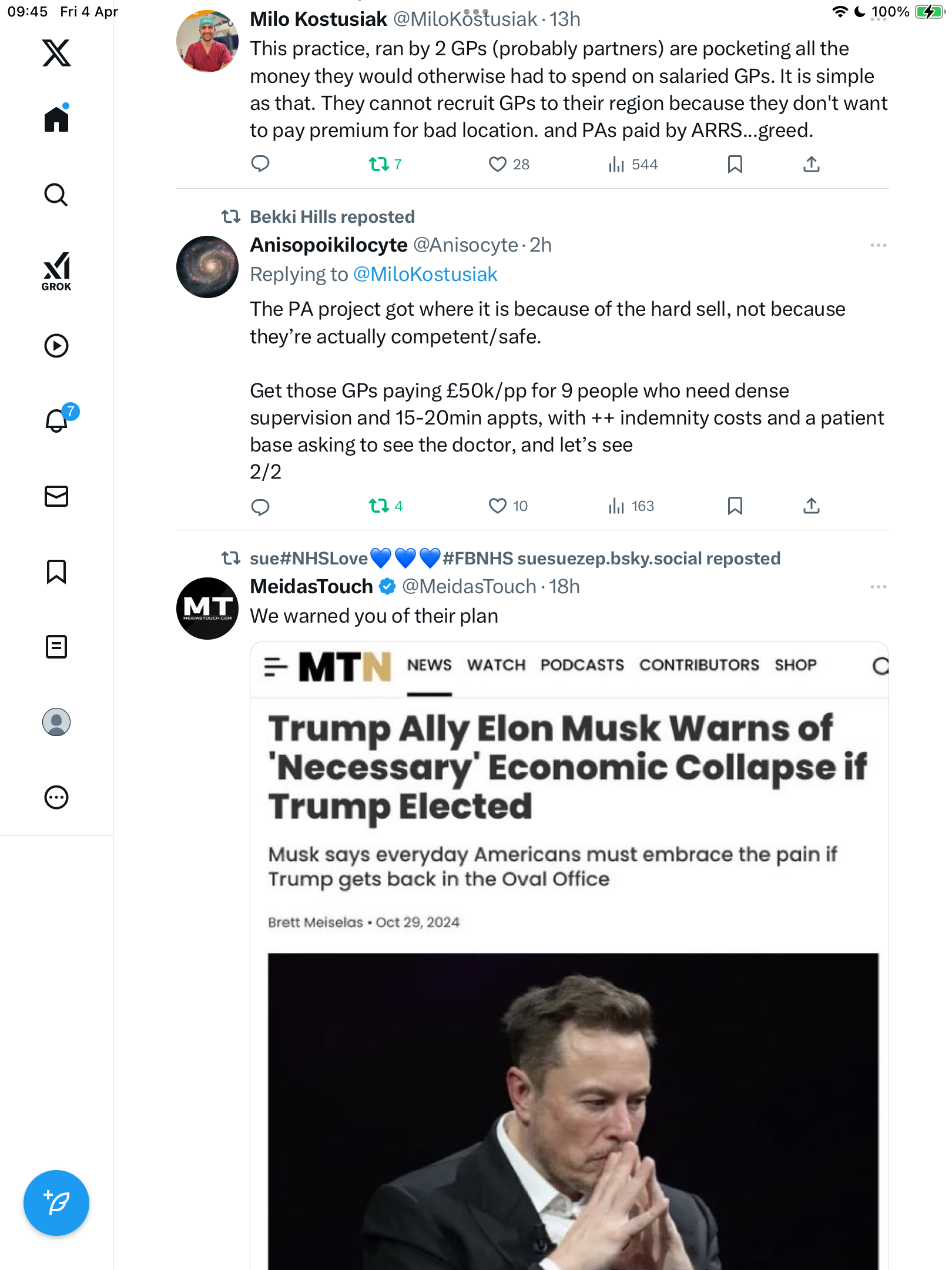Open Messages envelope icon
The height and width of the screenshot is (1270, 952).
point(56,496)
